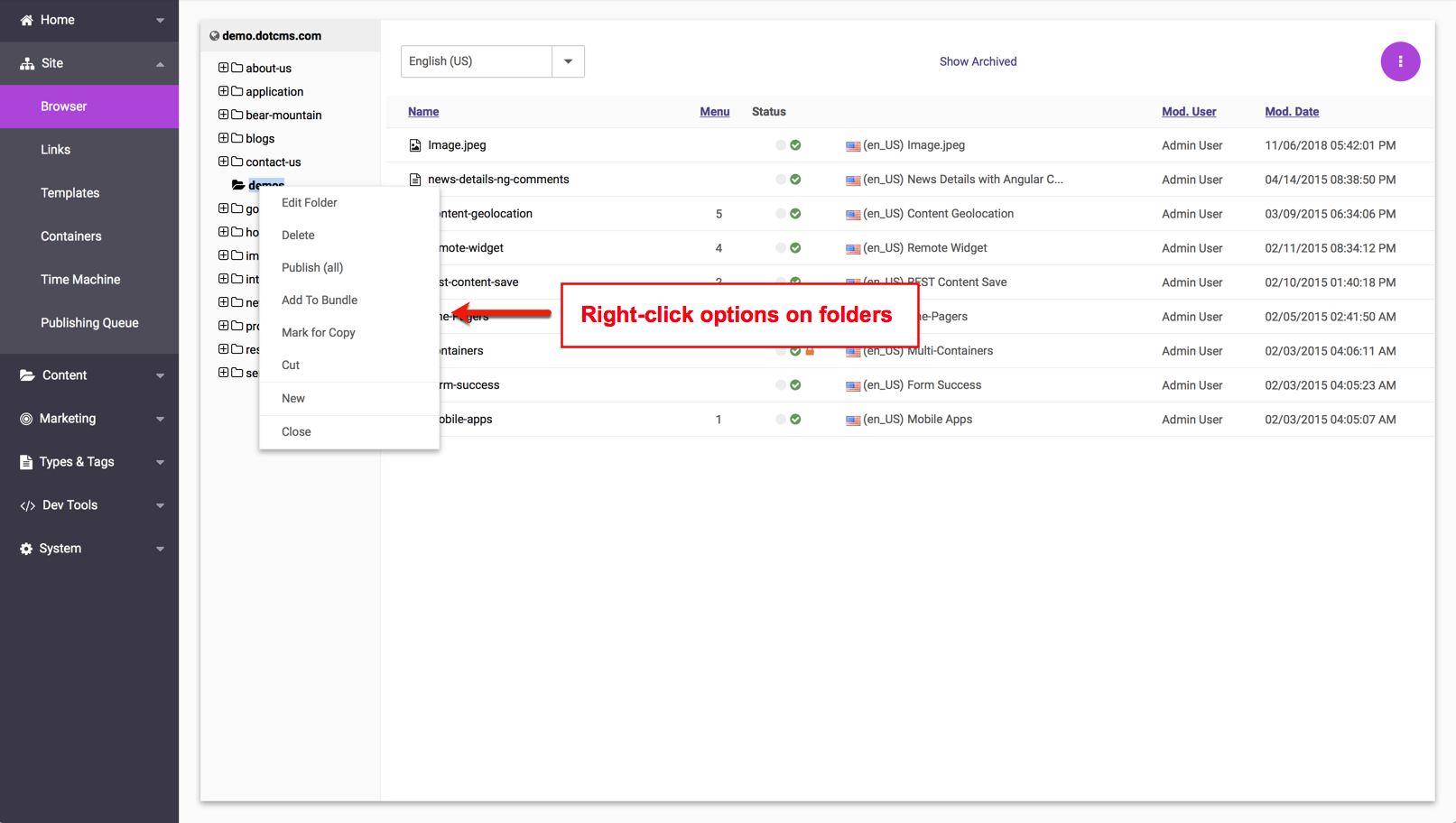Image resolution: width=1456 pixels, height=823 pixels.
Task: Click the news-details-ng-comments page icon
Action: click(x=415, y=180)
